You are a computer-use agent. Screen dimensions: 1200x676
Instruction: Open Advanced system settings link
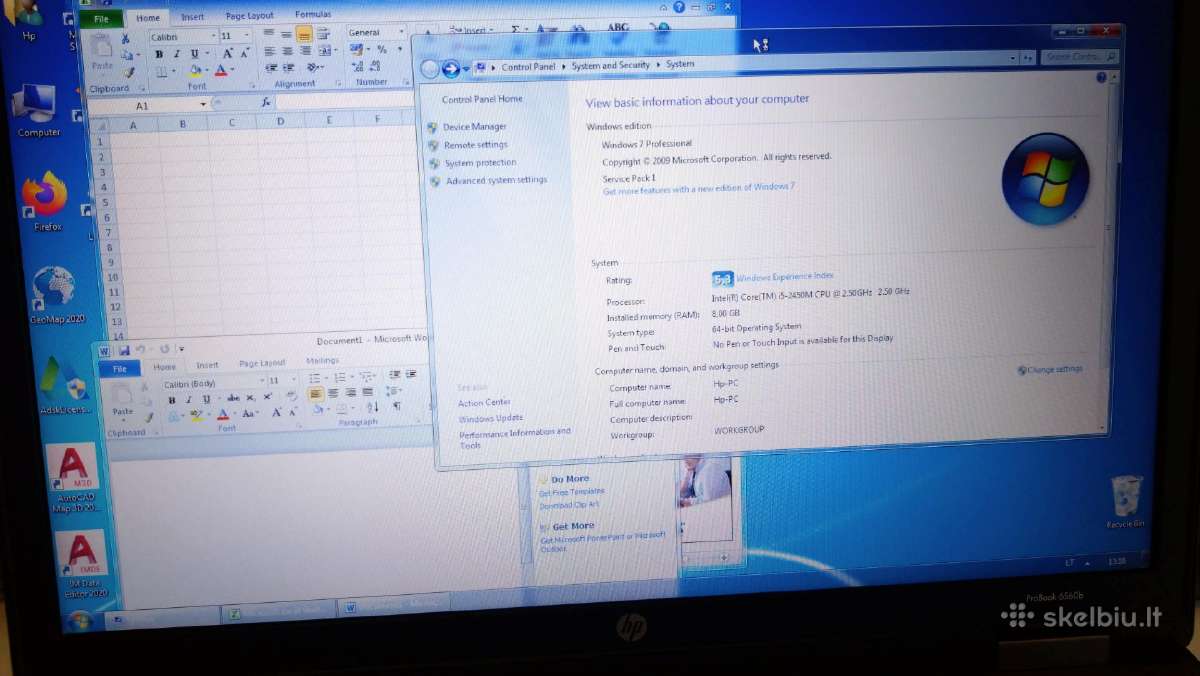[497, 181]
